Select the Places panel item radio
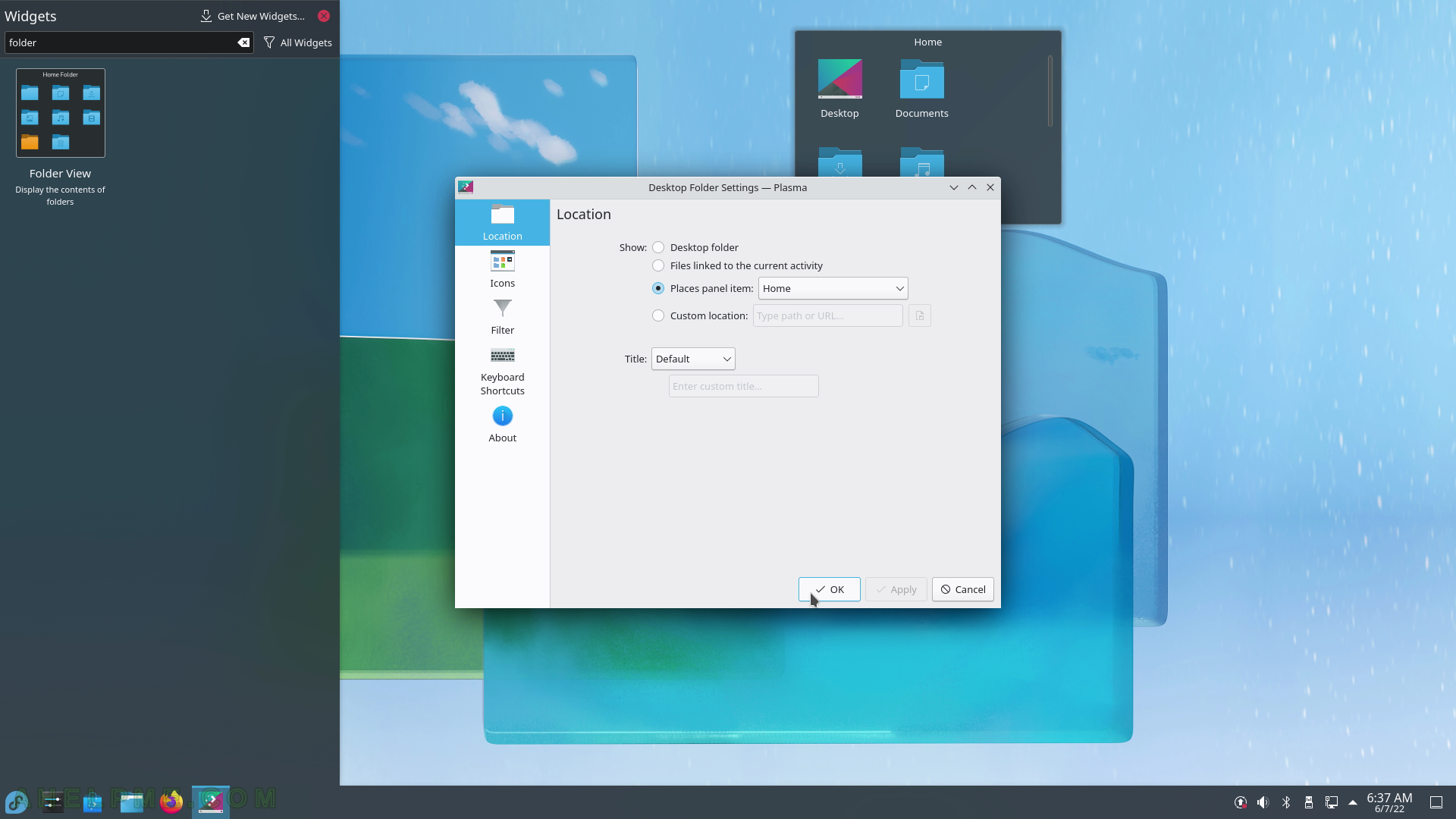This screenshot has height=819, width=1456. click(x=658, y=288)
